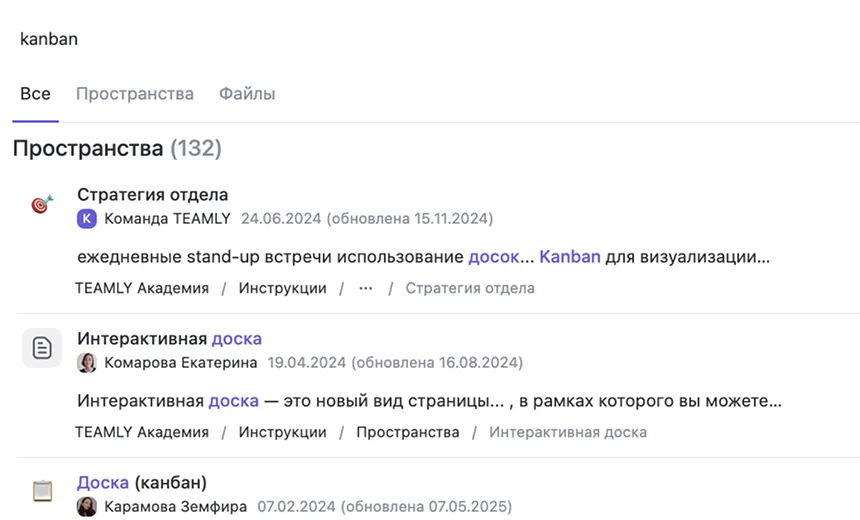This screenshot has height=520, width=860.
Task: Click Инструкции breadcrumb under Интерактивная доска
Action: pyautogui.click(x=282, y=432)
